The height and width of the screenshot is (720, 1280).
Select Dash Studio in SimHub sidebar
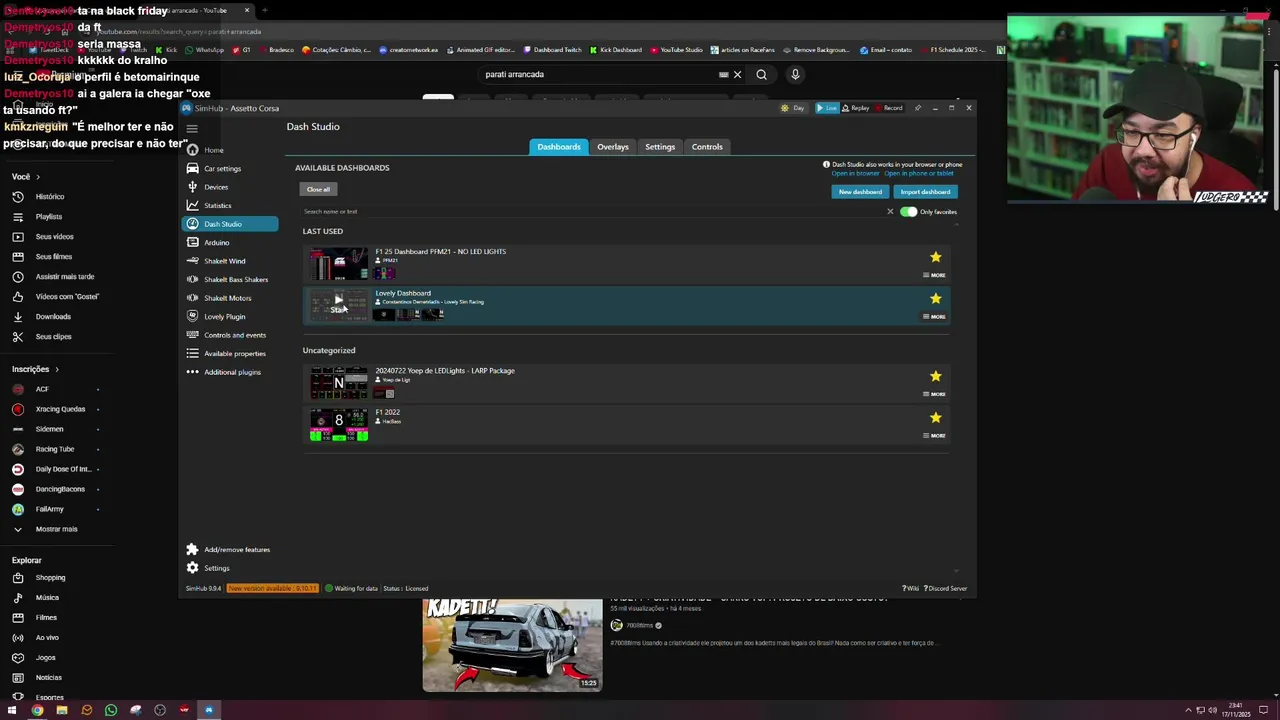click(229, 224)
